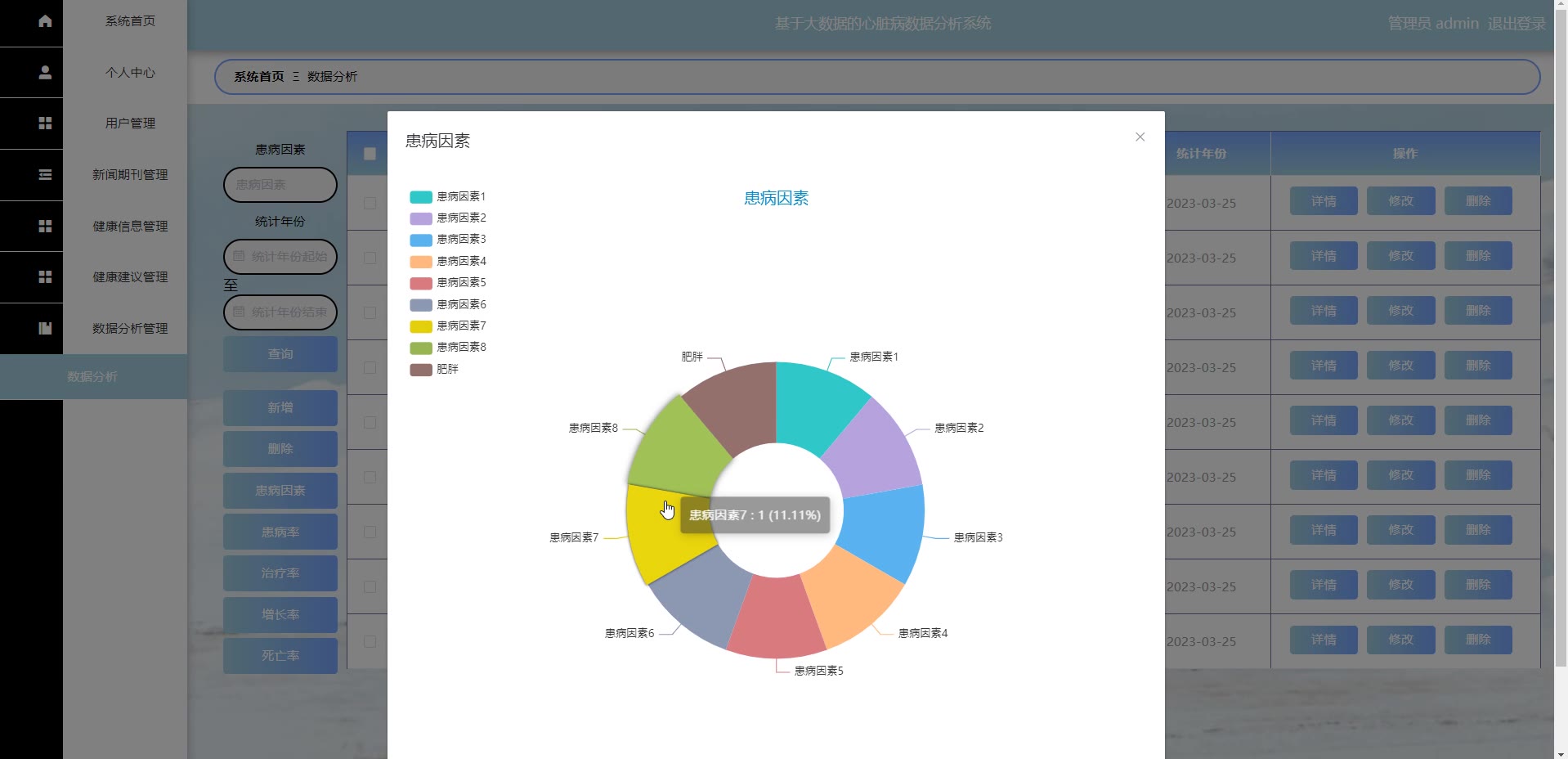
Task: Click the 删除 button in left panel
Action: point(280,449)
